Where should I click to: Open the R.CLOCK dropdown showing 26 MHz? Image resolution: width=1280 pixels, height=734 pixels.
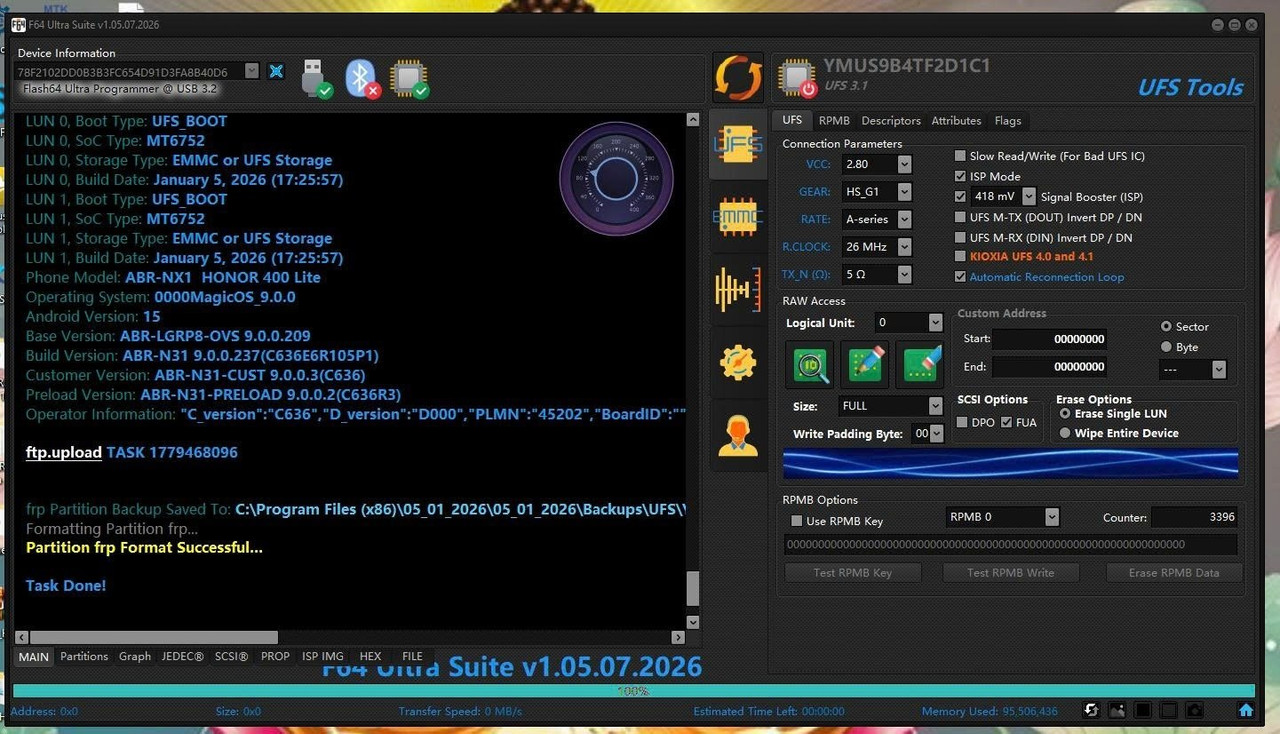pos(904,246)
